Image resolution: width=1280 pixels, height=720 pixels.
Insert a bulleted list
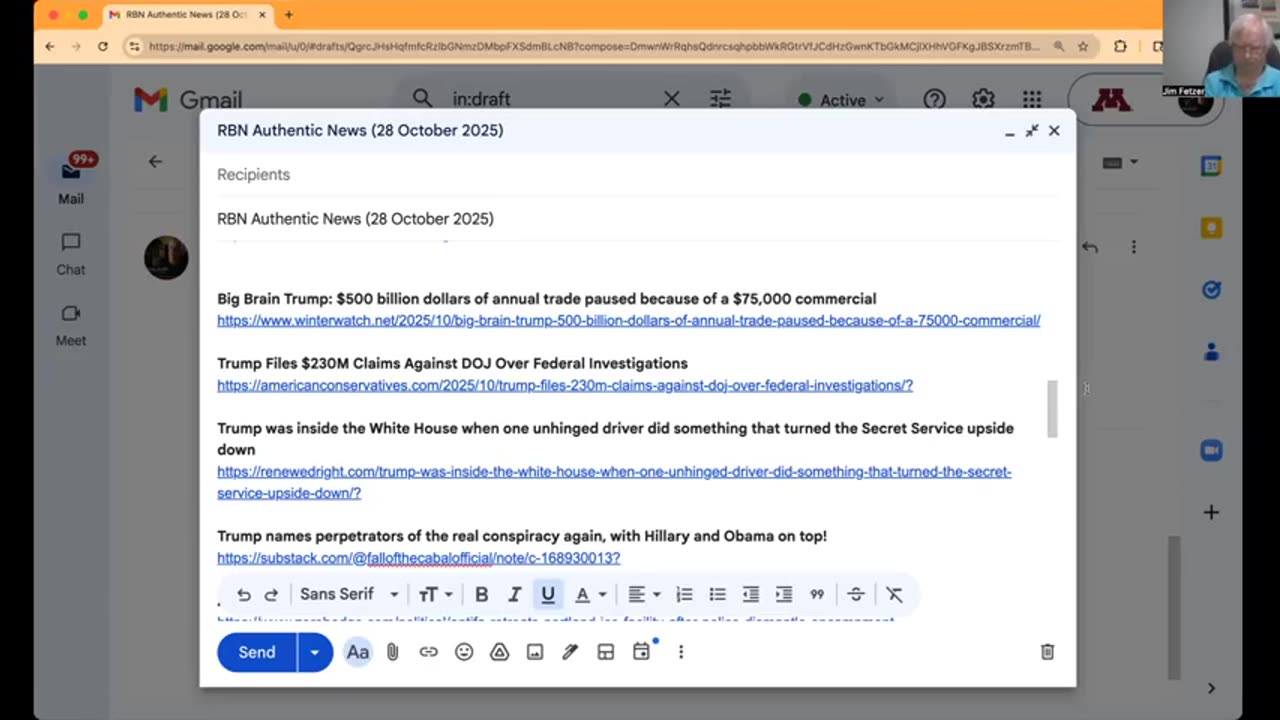(x=717, y=594)
